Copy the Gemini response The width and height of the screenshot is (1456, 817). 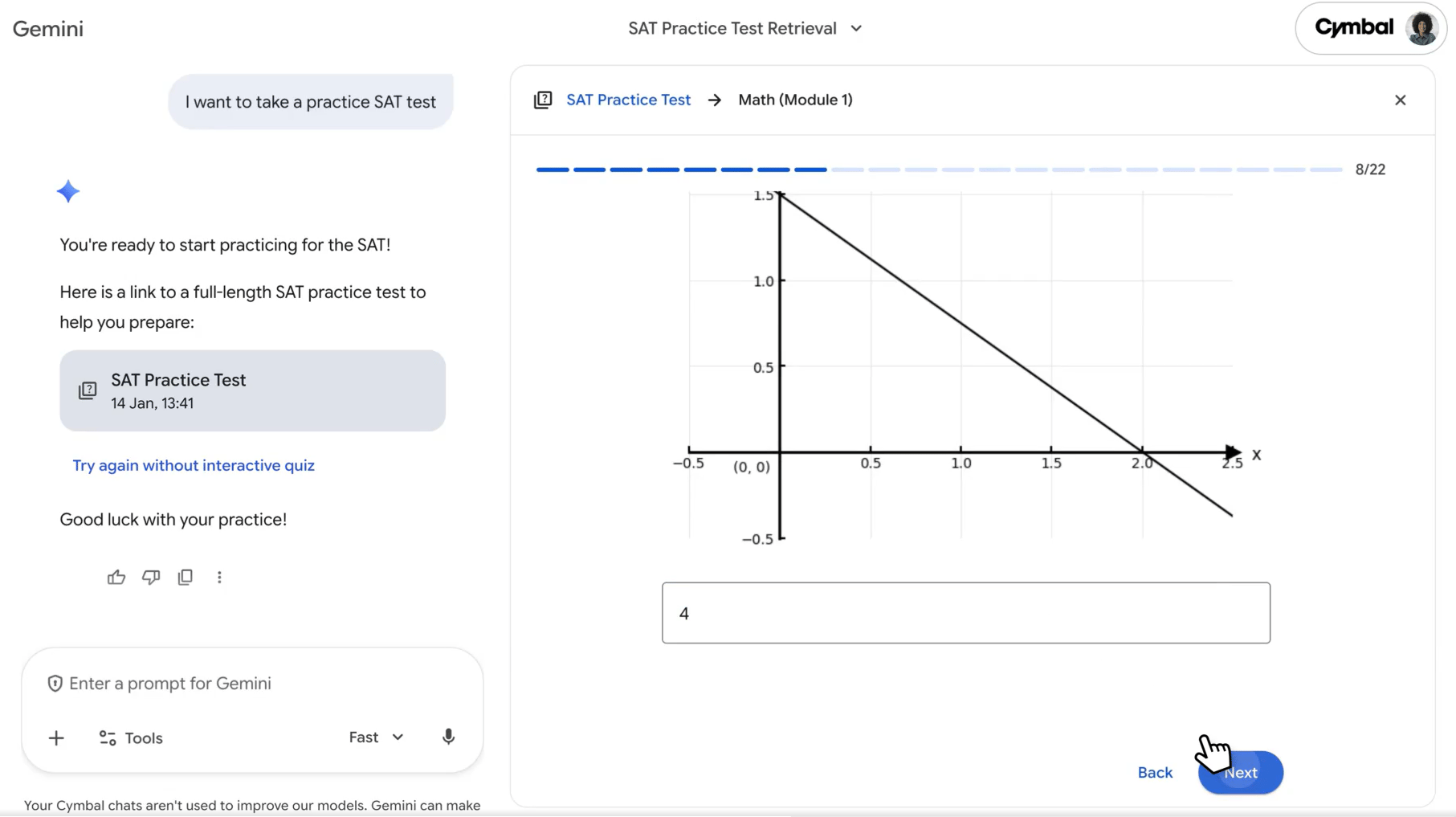[x=186, y=577]
